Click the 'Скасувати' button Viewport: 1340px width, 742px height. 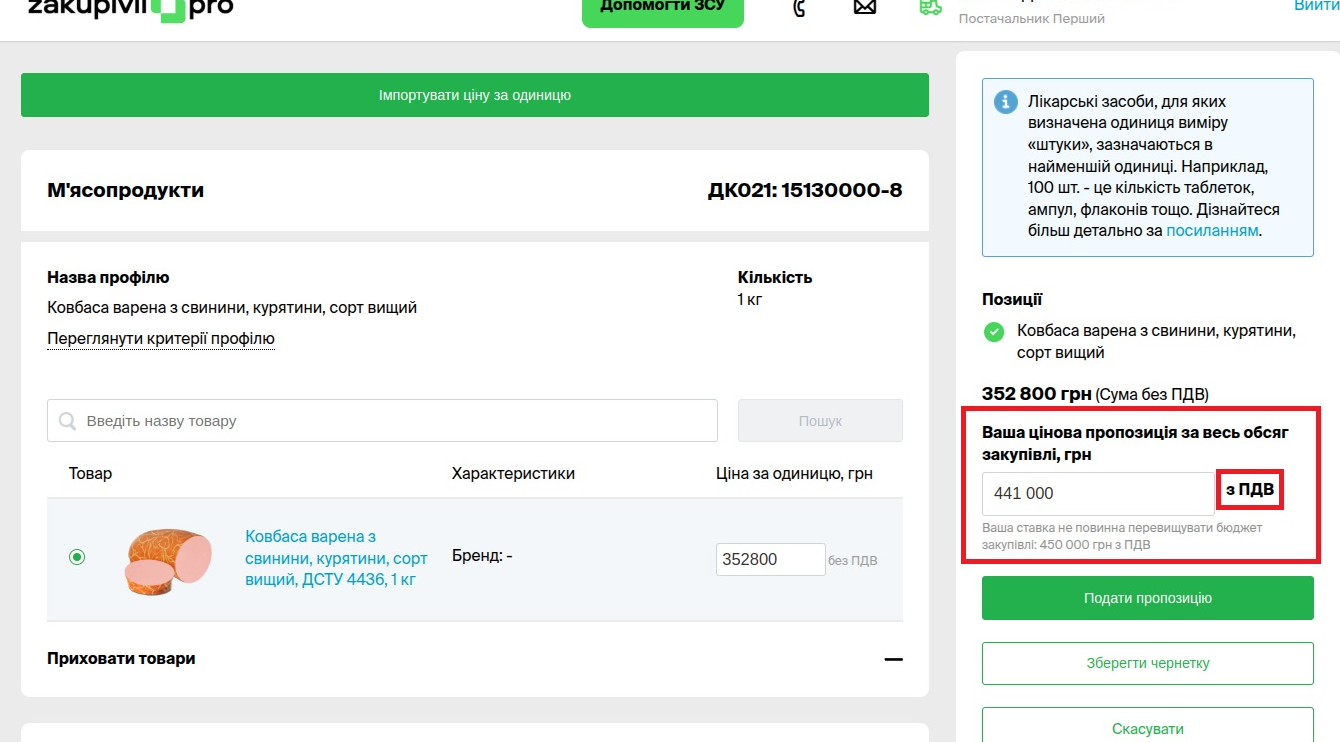click(x=1147, y=728)
